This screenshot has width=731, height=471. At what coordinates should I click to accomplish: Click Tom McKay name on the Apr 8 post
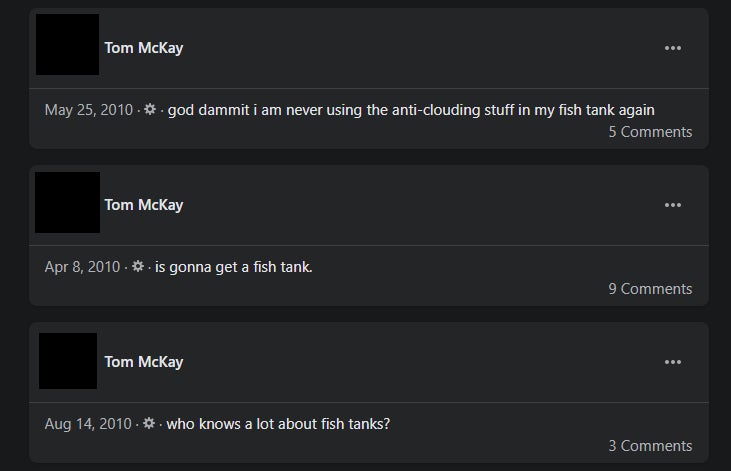[x=143, y=205]
